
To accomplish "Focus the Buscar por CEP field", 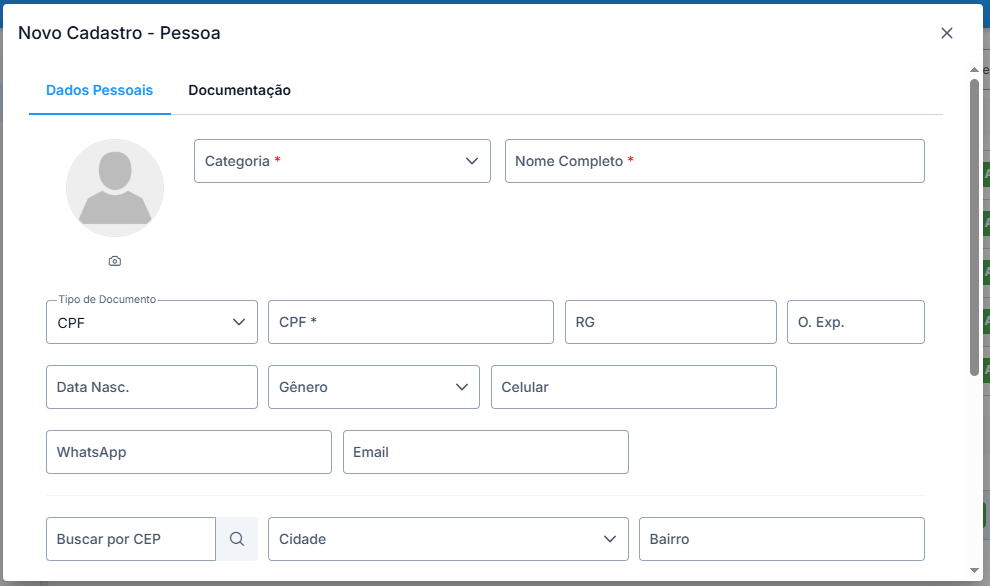I will point(131,539).
